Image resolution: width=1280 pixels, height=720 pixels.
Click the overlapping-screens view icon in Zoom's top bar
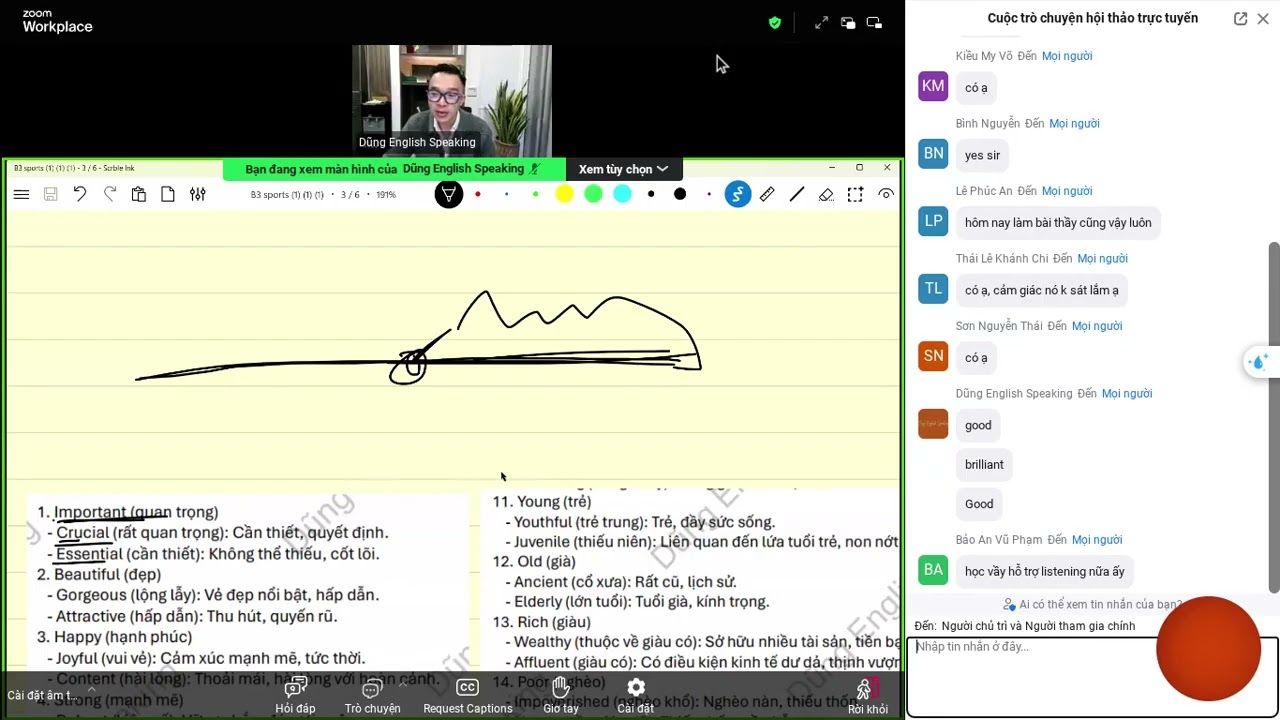848,22
